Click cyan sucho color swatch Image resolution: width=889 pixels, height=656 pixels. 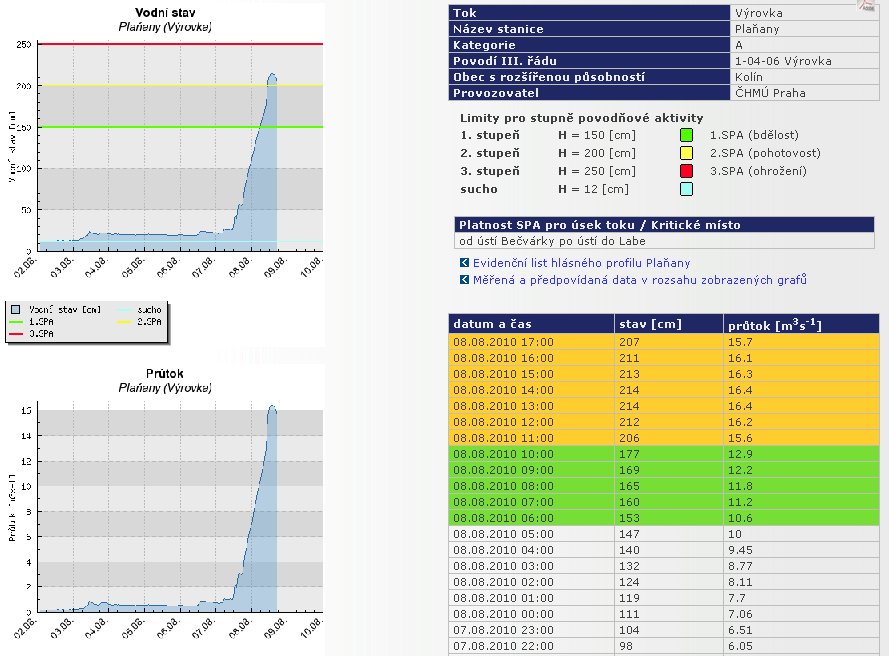[685, 189]
